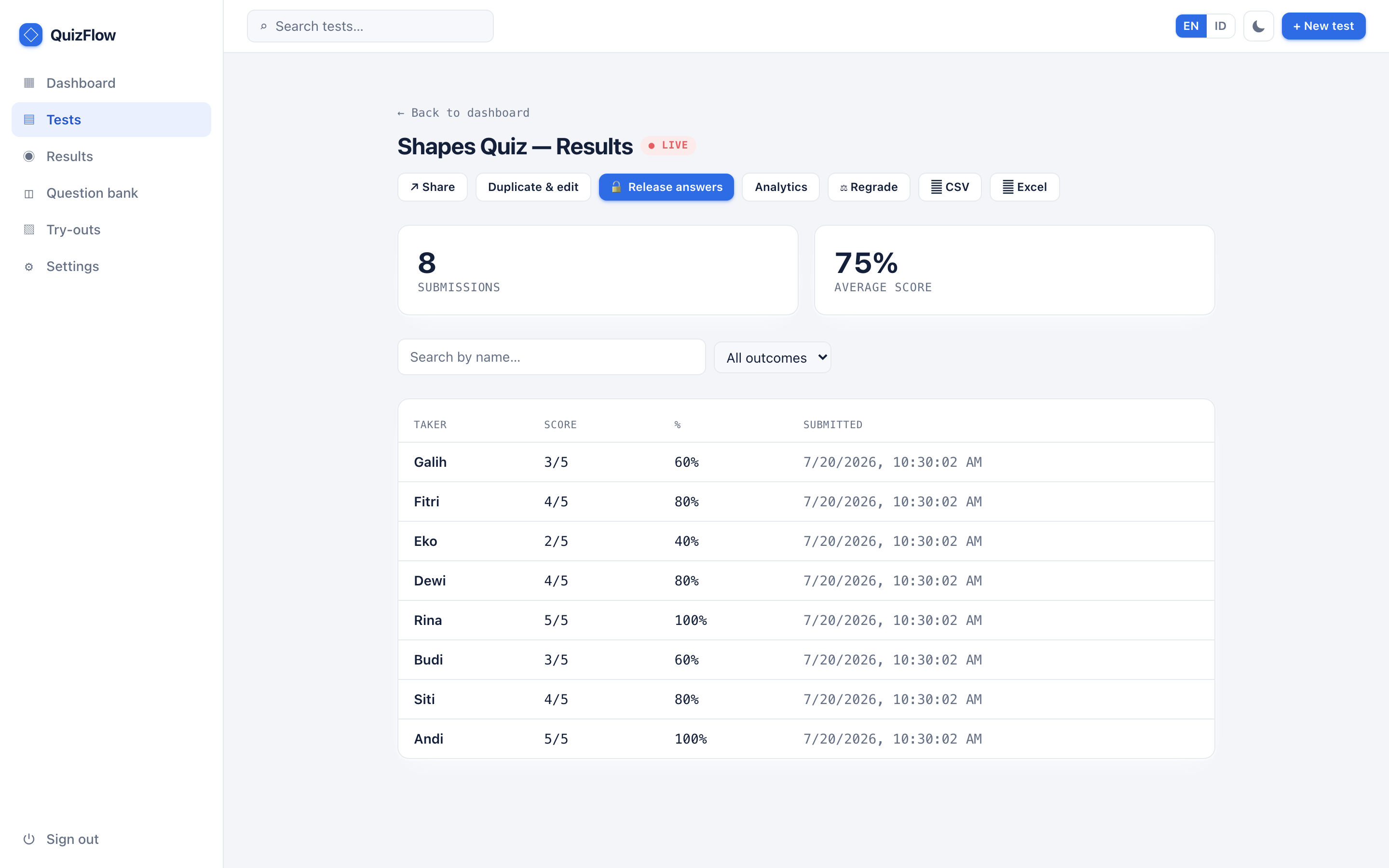Click the Release answers button
The image size is (1389, 868).
coord(666,187)
